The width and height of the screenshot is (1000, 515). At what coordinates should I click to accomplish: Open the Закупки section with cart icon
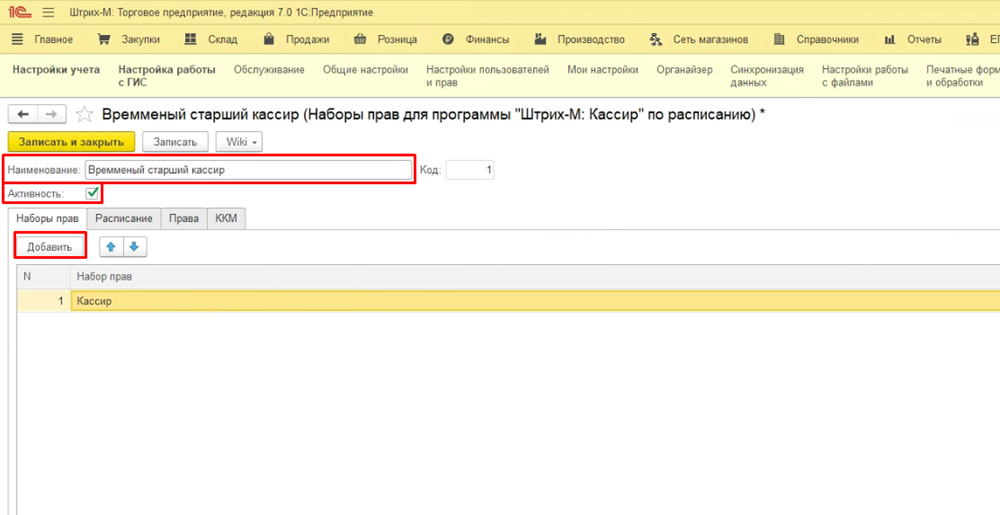(129, 40)
